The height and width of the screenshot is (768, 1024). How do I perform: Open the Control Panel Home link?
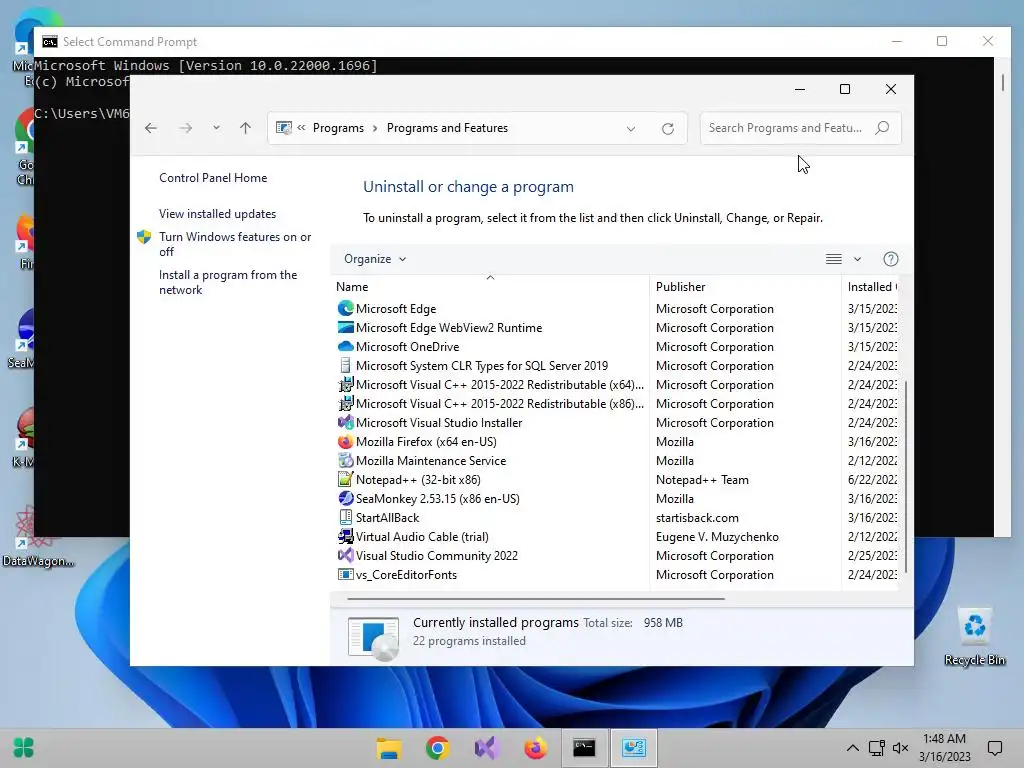213,178
